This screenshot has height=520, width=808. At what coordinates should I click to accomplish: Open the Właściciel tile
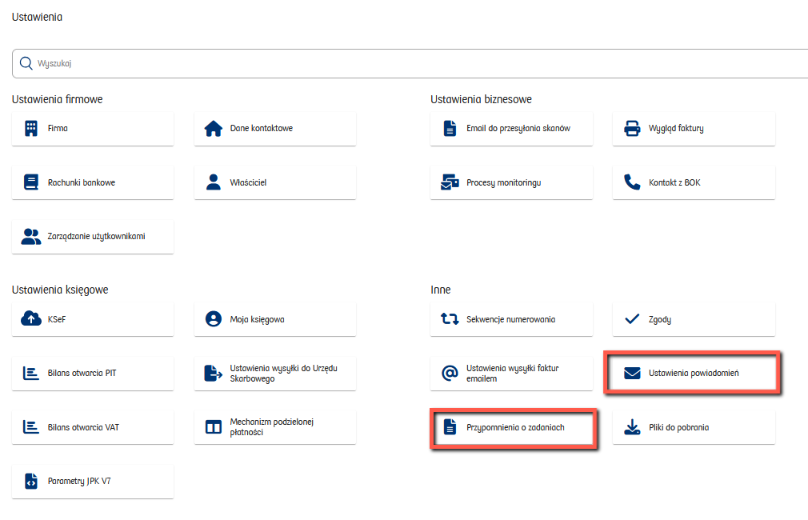pos(275,182)
